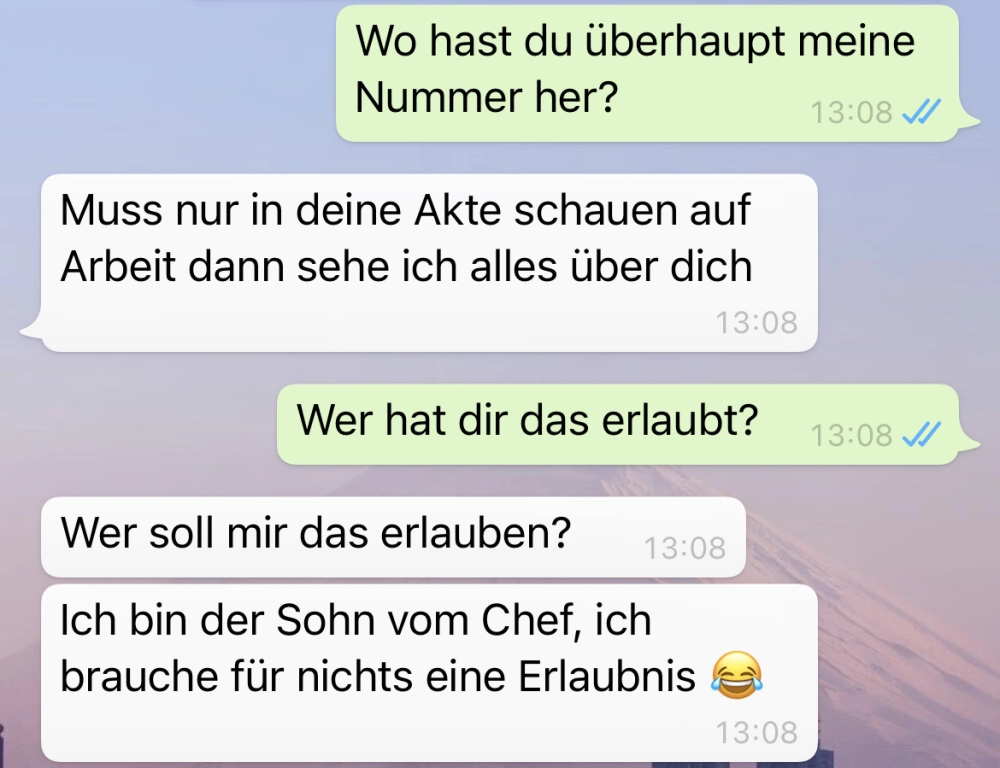Tap the 'Wer soll mir das erlauben?' message
The height and width of the screenshot is (768, 1000).
coord(393,536)
